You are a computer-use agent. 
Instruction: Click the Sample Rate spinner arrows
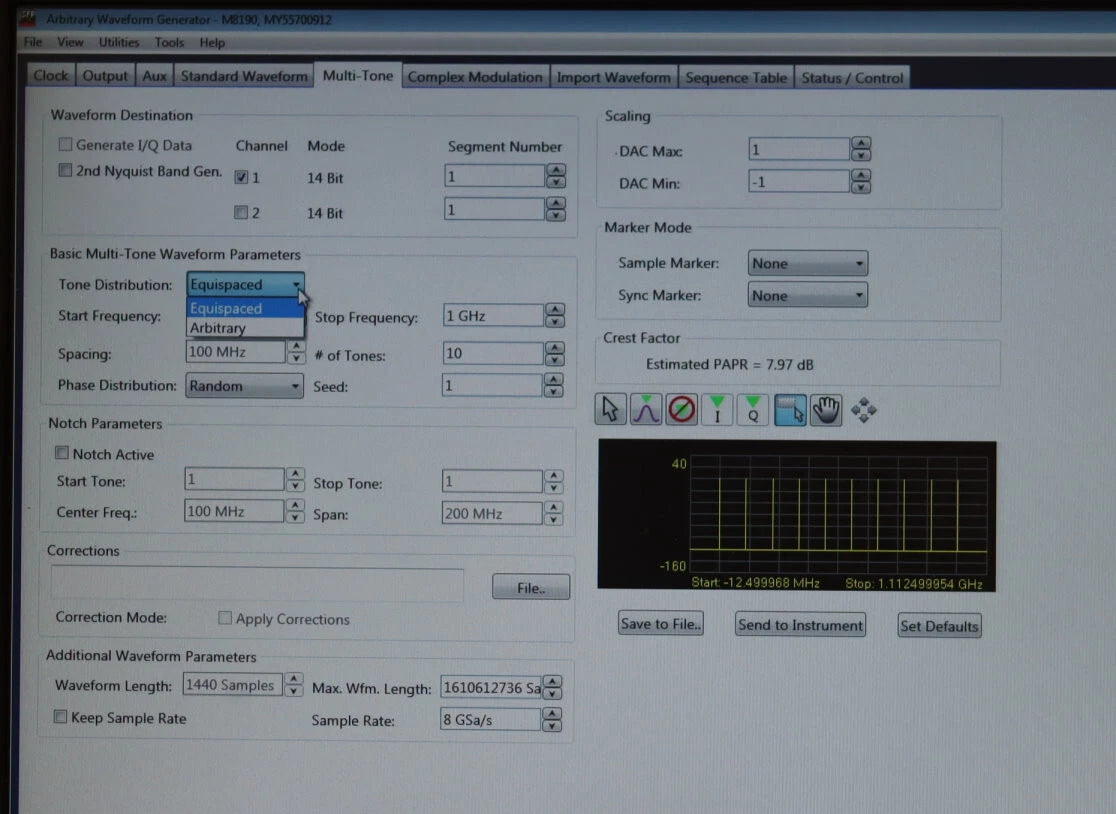pyautogui.click(x=552, y=719)
